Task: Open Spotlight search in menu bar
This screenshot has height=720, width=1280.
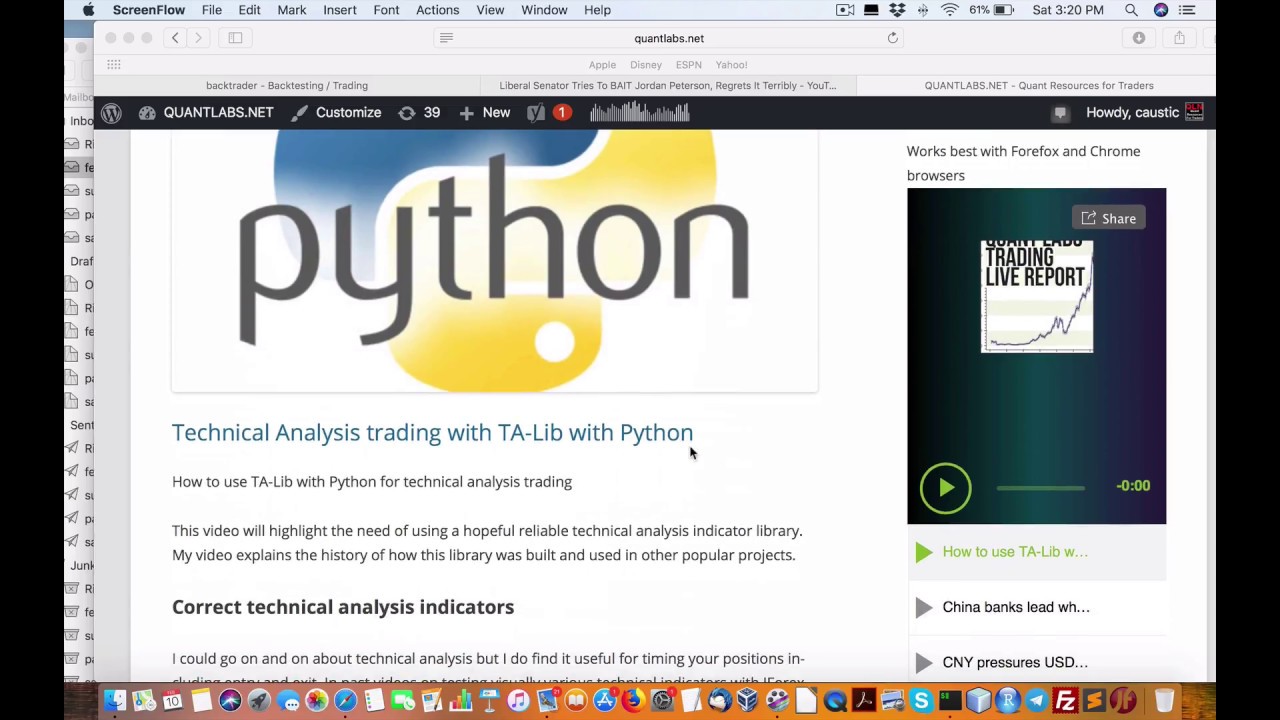Action: tap(1131, 10)
